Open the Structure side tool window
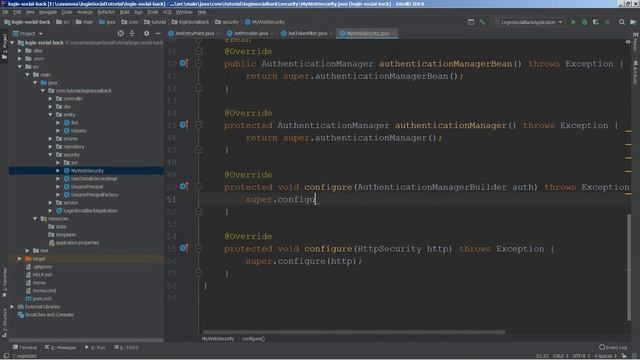 click(x=4, y=322)
